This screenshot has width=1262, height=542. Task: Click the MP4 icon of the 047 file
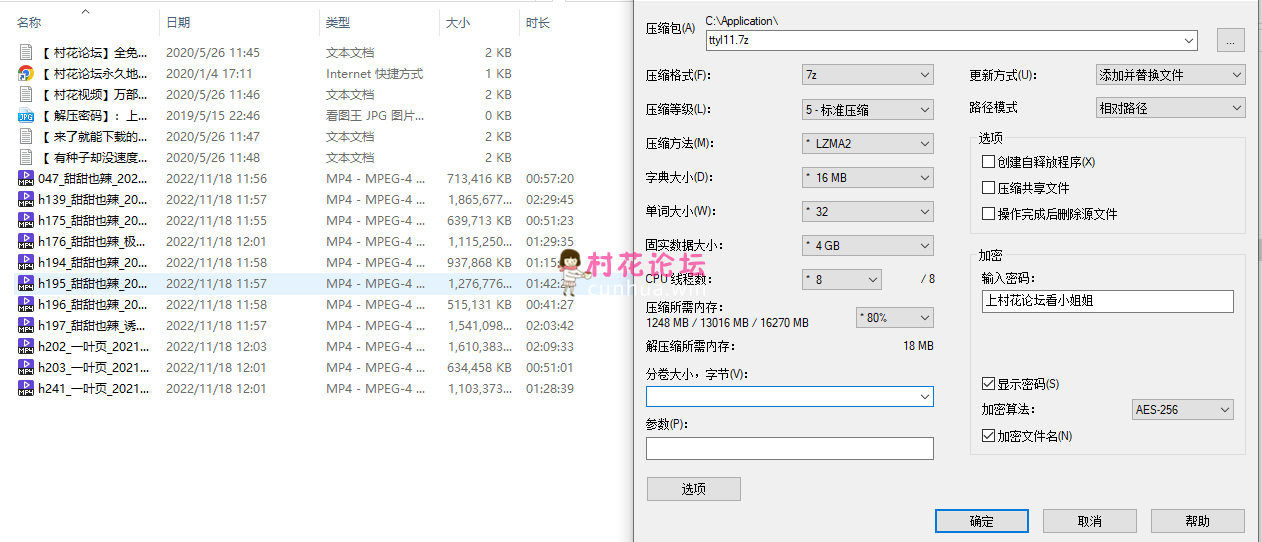26,179
